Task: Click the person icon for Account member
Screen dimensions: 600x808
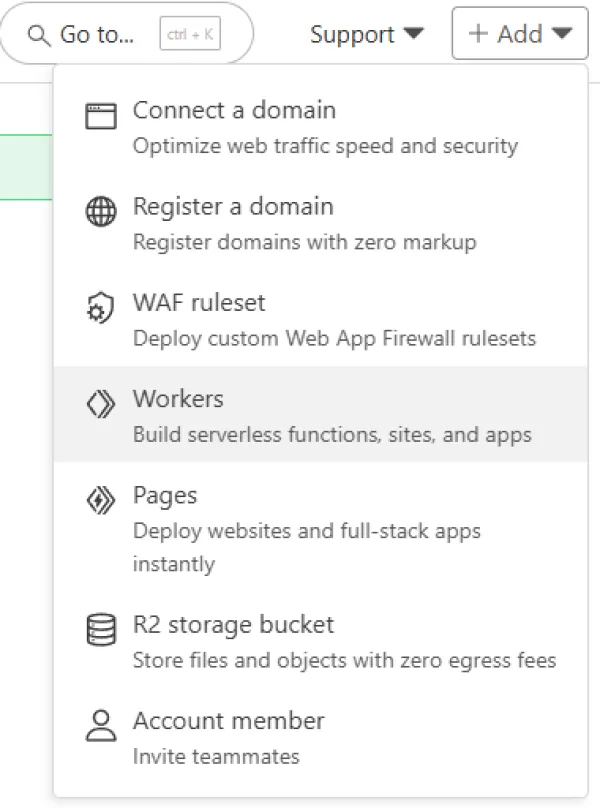Action: (101, 726)
